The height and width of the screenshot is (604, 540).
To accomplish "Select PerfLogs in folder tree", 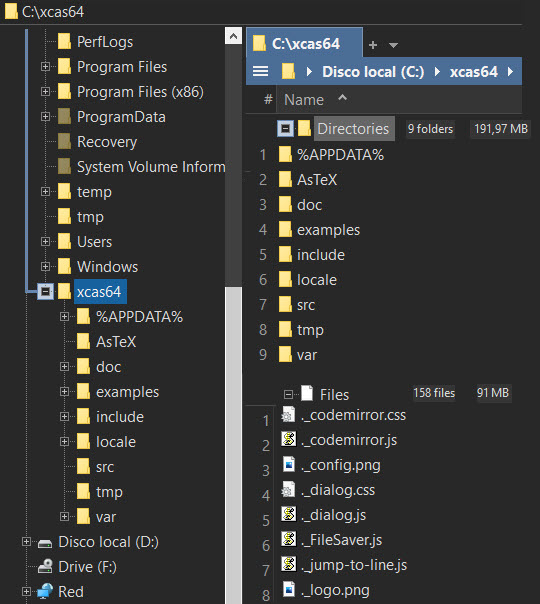I will point(105,42).
